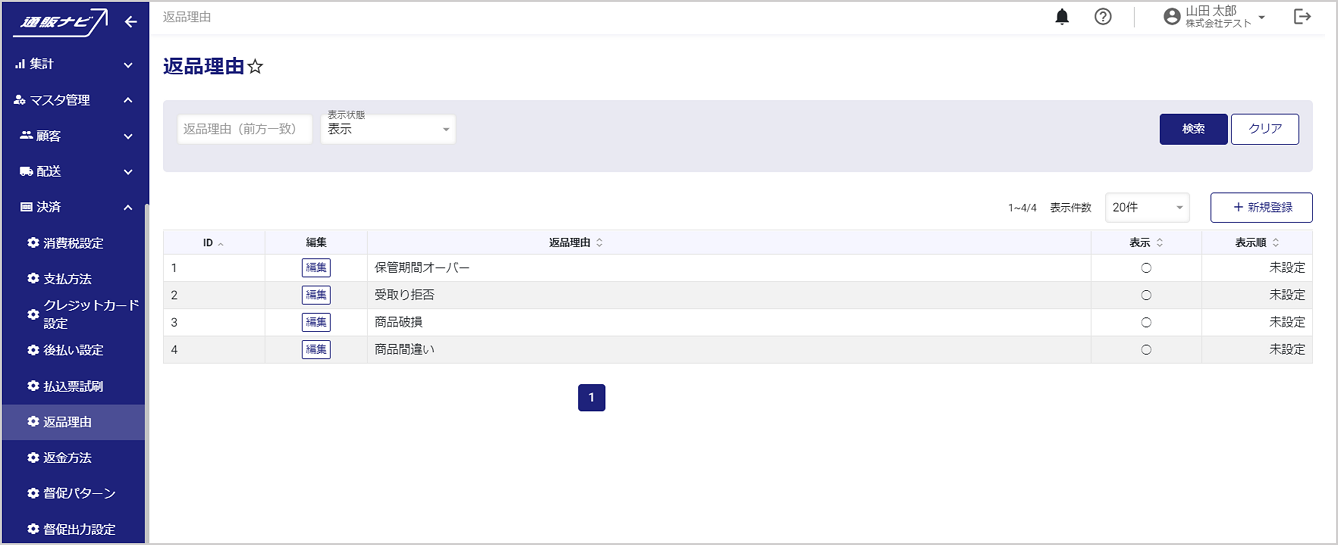Image resolution: width=1338 pixels, height=545 pixels.
Task: Collapse sidebar using the back arrow
Action: [130, 22]
